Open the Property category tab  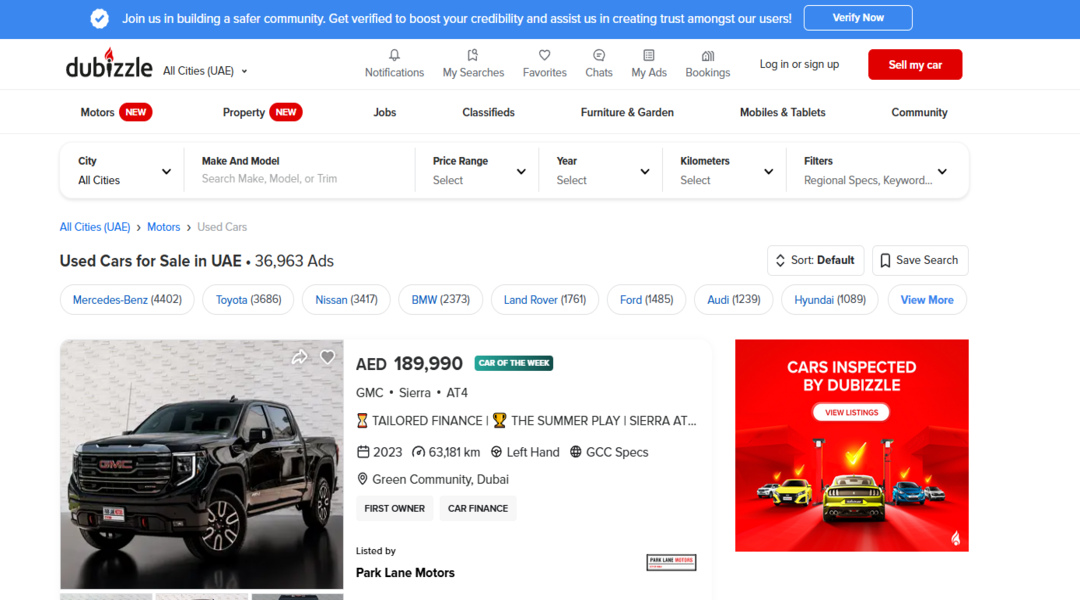coord(262,112)
